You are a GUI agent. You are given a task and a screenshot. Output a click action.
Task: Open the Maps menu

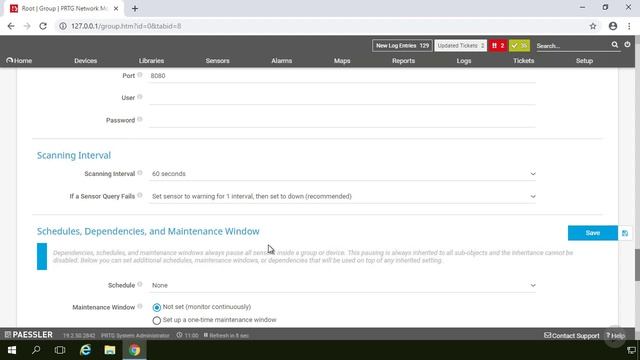click(342, 60)
